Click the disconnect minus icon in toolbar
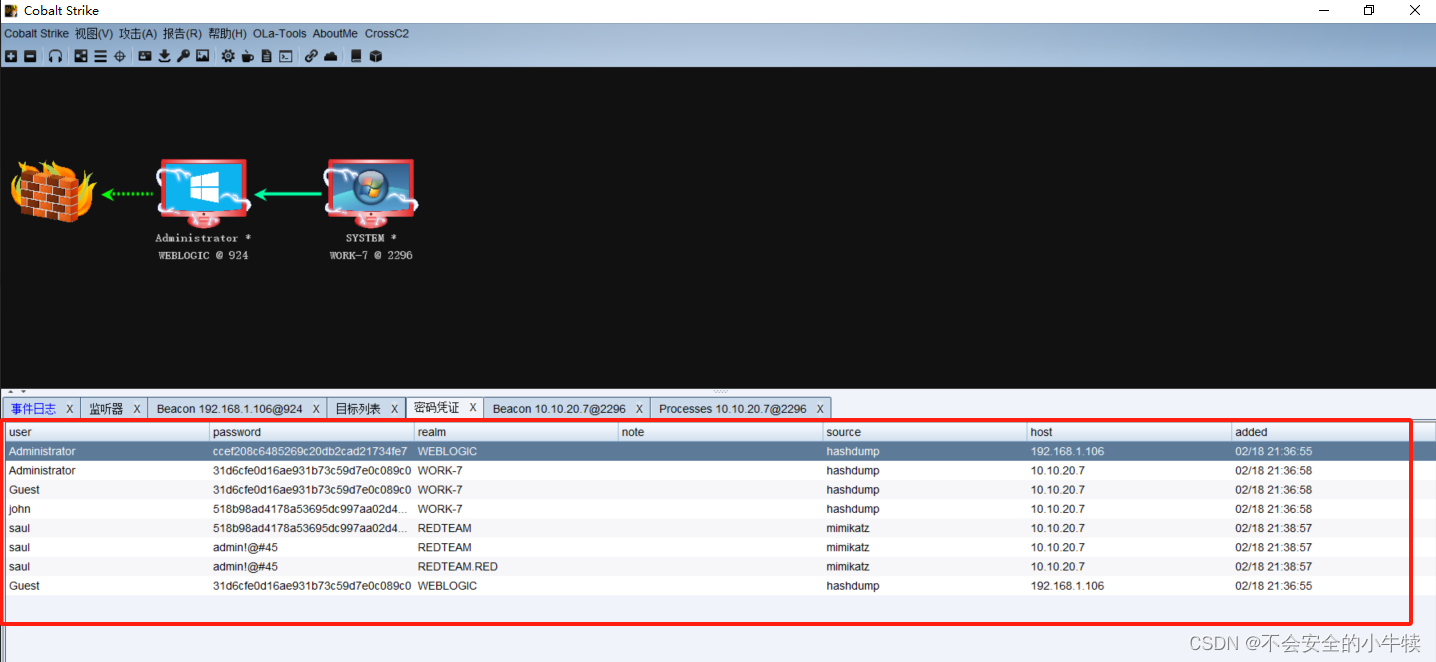Viewport: 1436px width, 662px height. [30, 56]
